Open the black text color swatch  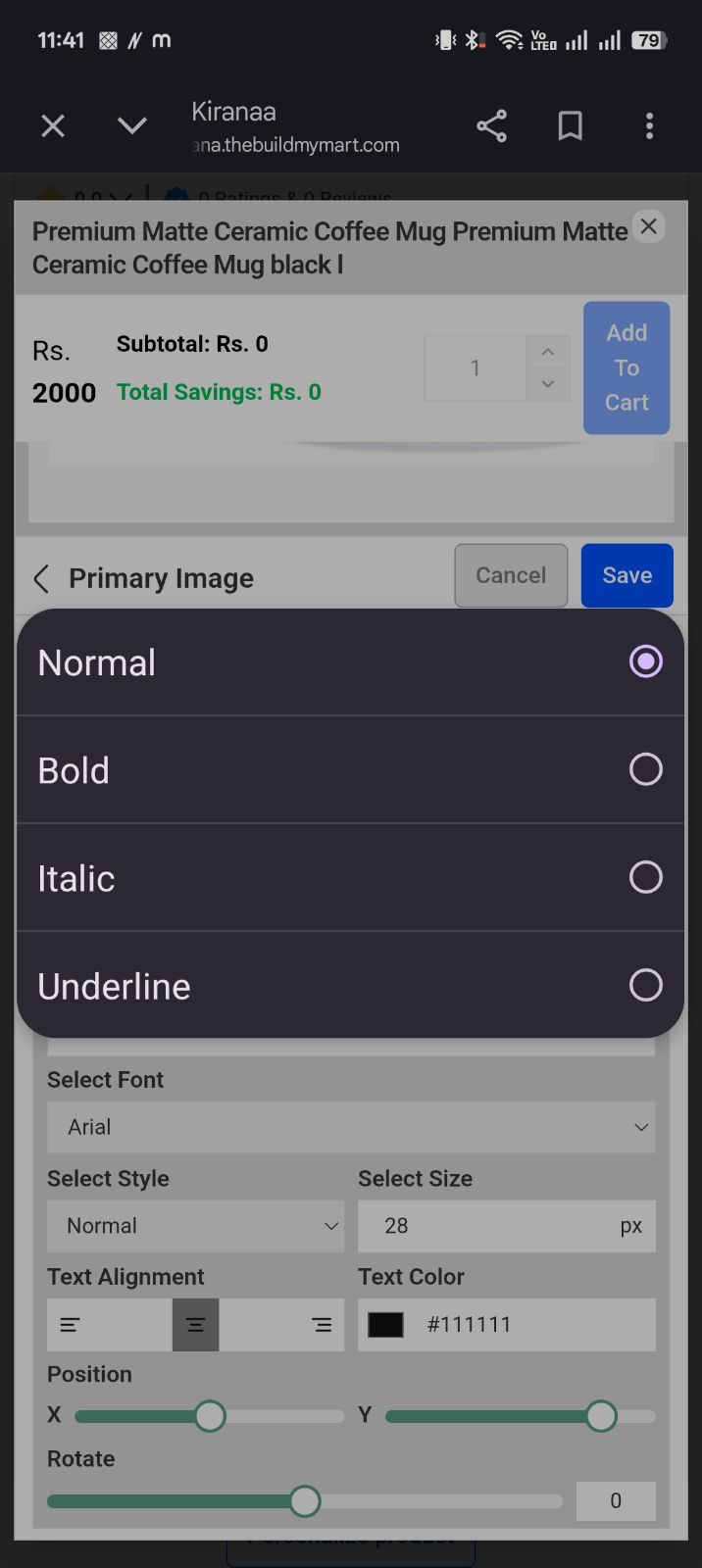[385, 1325]
